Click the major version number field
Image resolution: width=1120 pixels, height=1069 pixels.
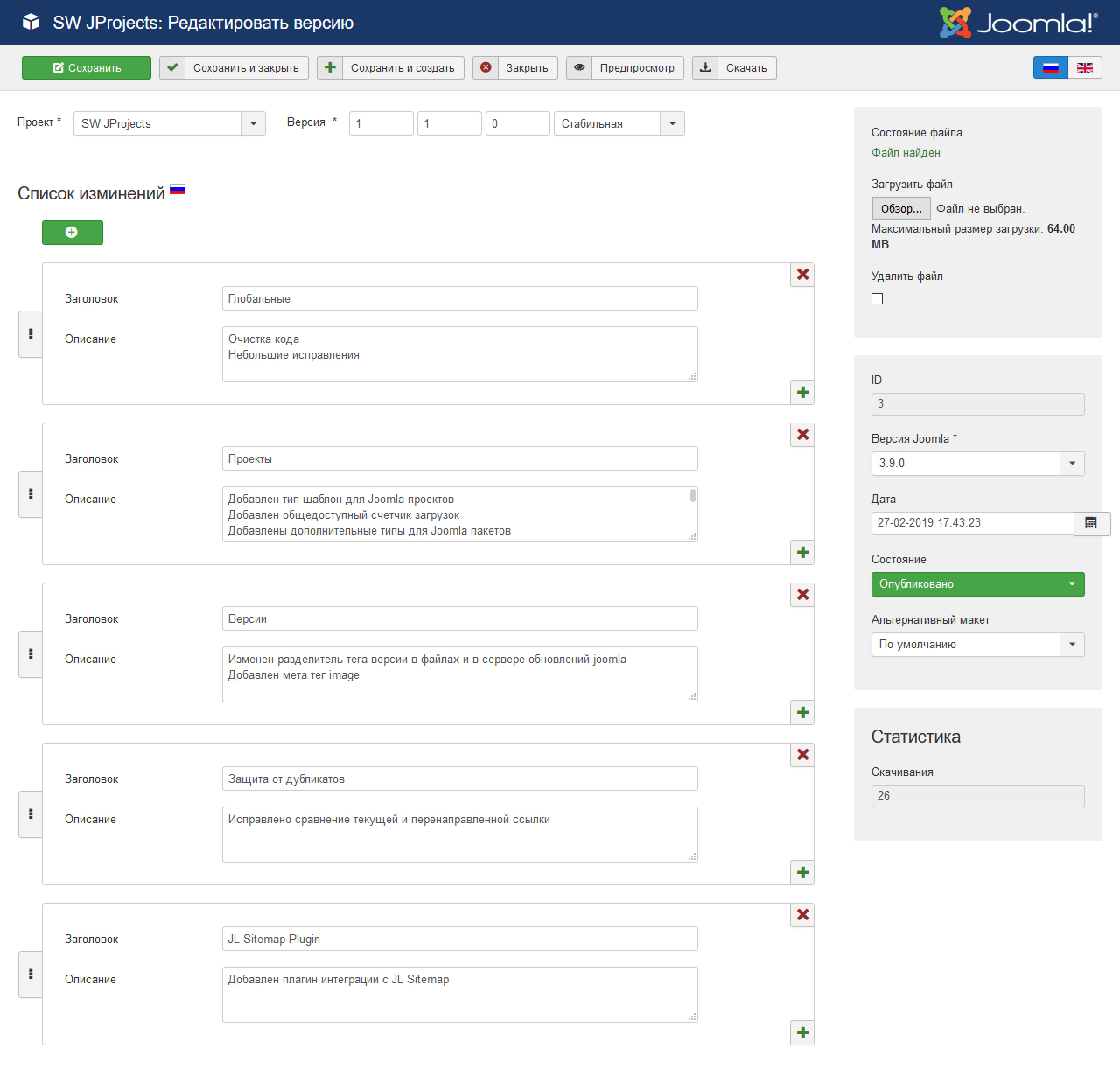381,123
